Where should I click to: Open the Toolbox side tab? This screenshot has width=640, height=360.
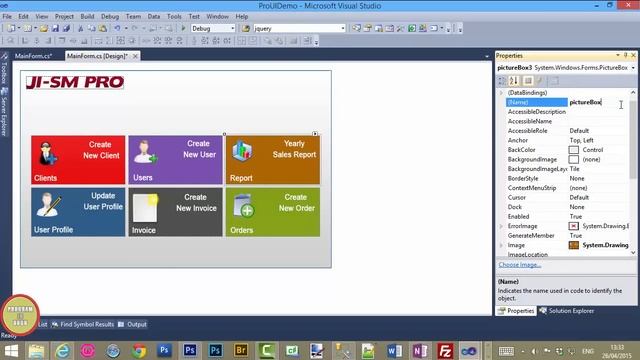(4, 69)
